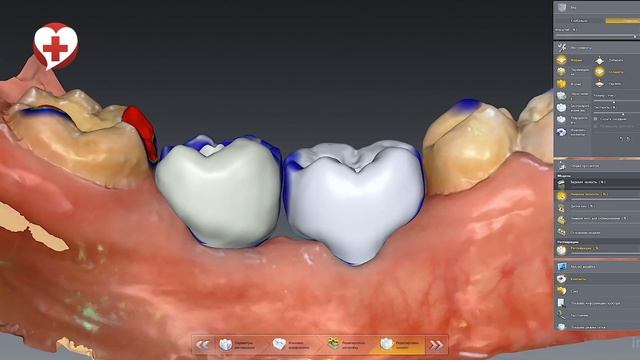Activate the cursor details analysis tool
This screenshot has width=640, height=360.
tap(562, 303)
